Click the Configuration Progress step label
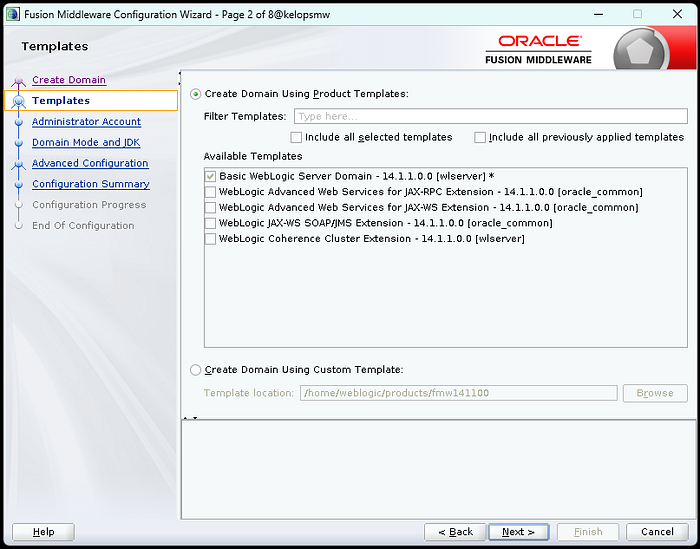Screen dimensions: 700x549 point(89,205)
